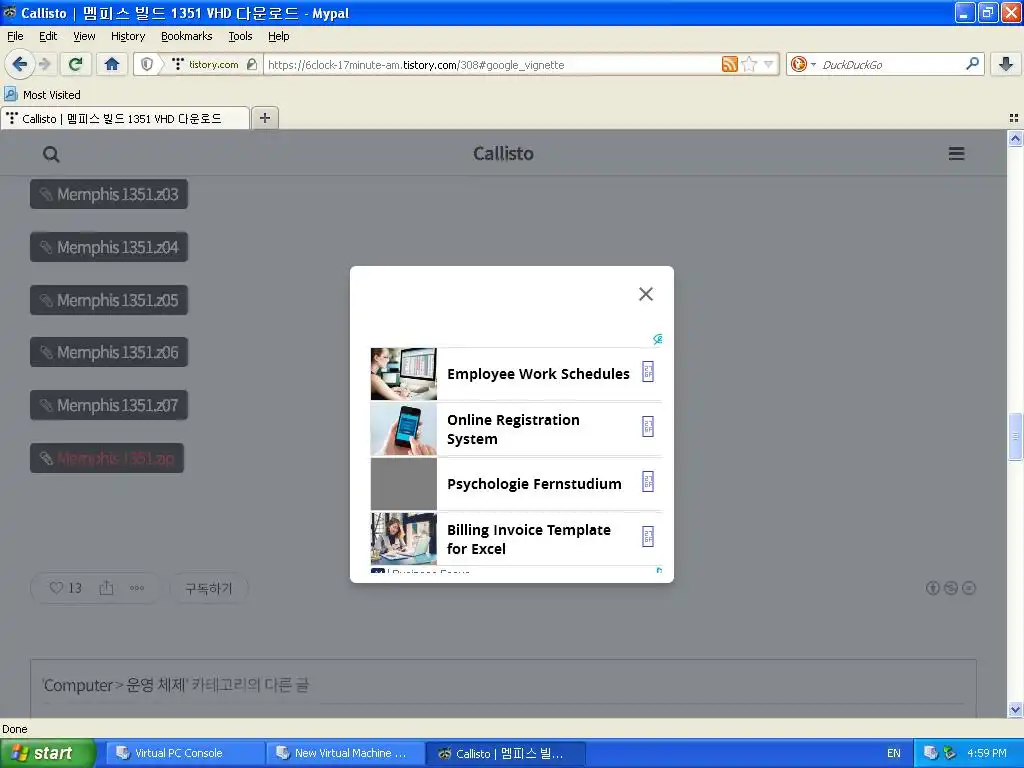Viewport: 1024px width, 768px height.
Task: Click the blog search magnifier icon
Action: pos(51,154)
